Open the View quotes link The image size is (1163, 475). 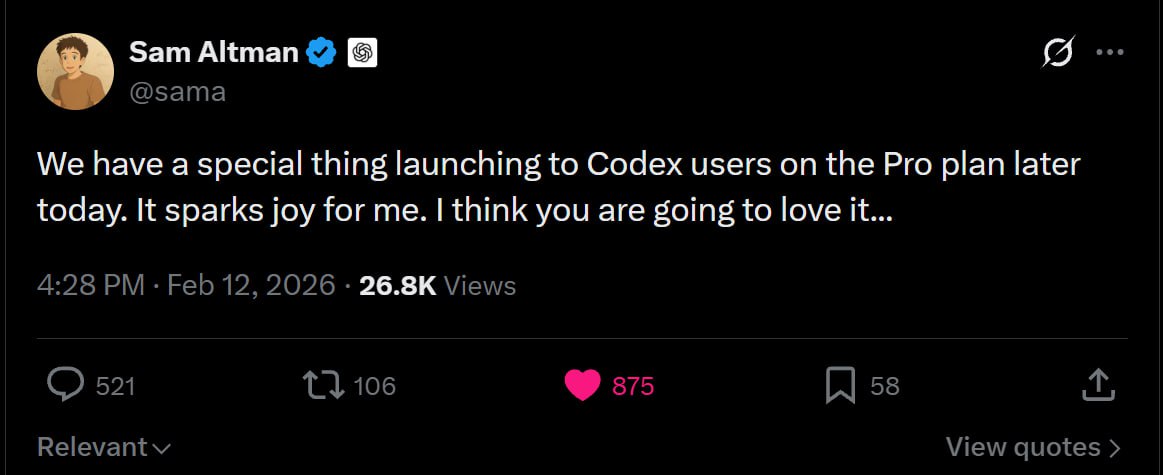click(x=1022, y=446)
